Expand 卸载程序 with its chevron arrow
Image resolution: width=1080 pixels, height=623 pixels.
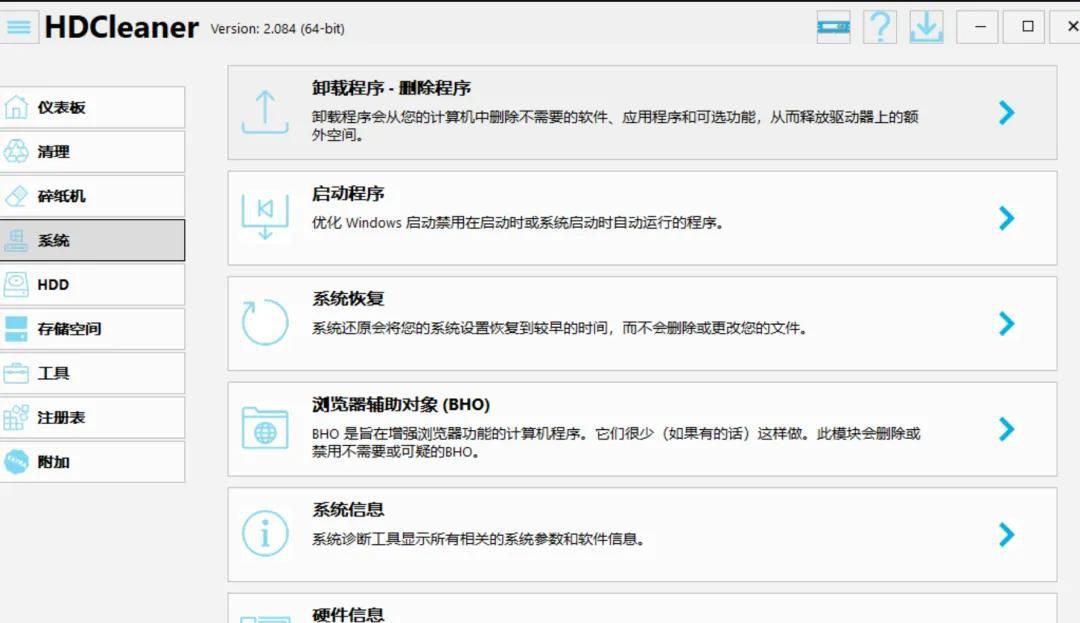click(x=1006, y=113)
